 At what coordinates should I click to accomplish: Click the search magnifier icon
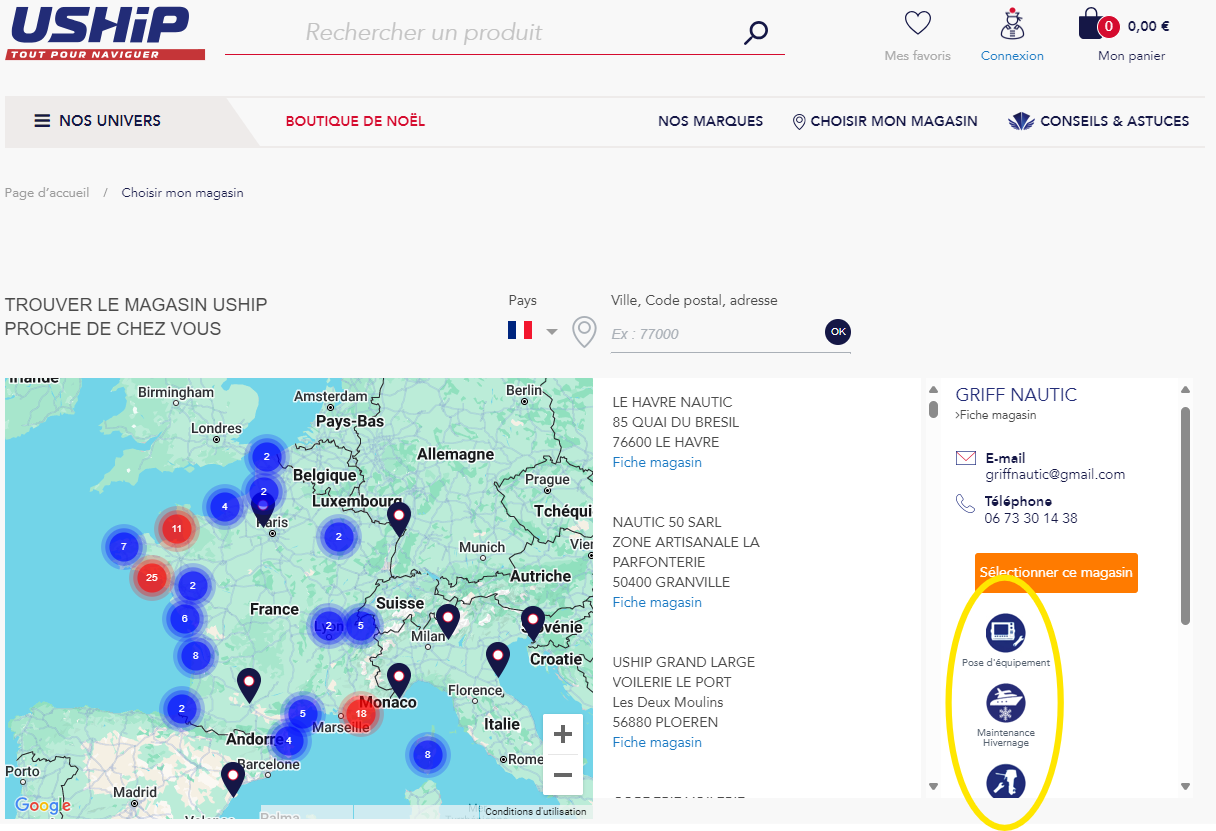pos(756,32)
